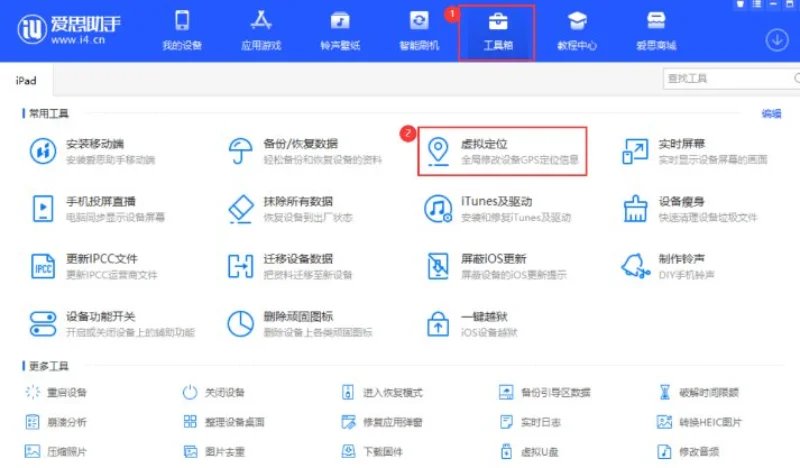The height and width of the screenshot is (468, 800).
Task: Choose 进入恢复模式
Action: click(382, 392)
